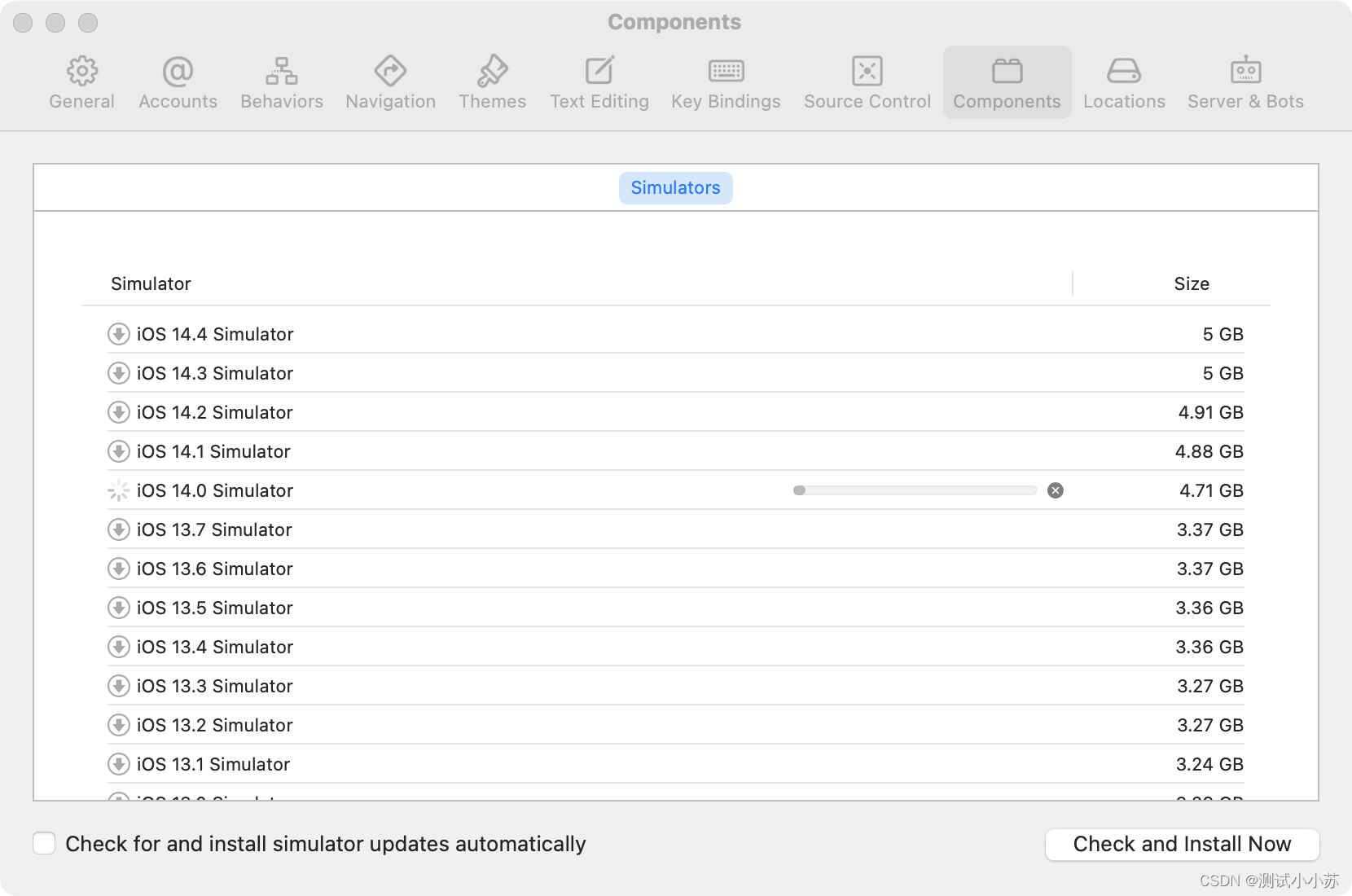Download the iOS 14.1 Simulator

(119, 451)
